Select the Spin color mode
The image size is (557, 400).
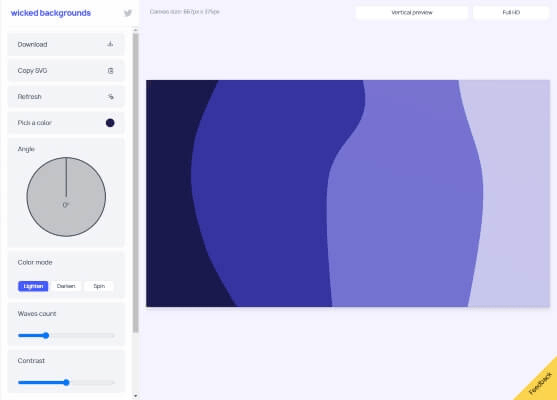[99, 286]
